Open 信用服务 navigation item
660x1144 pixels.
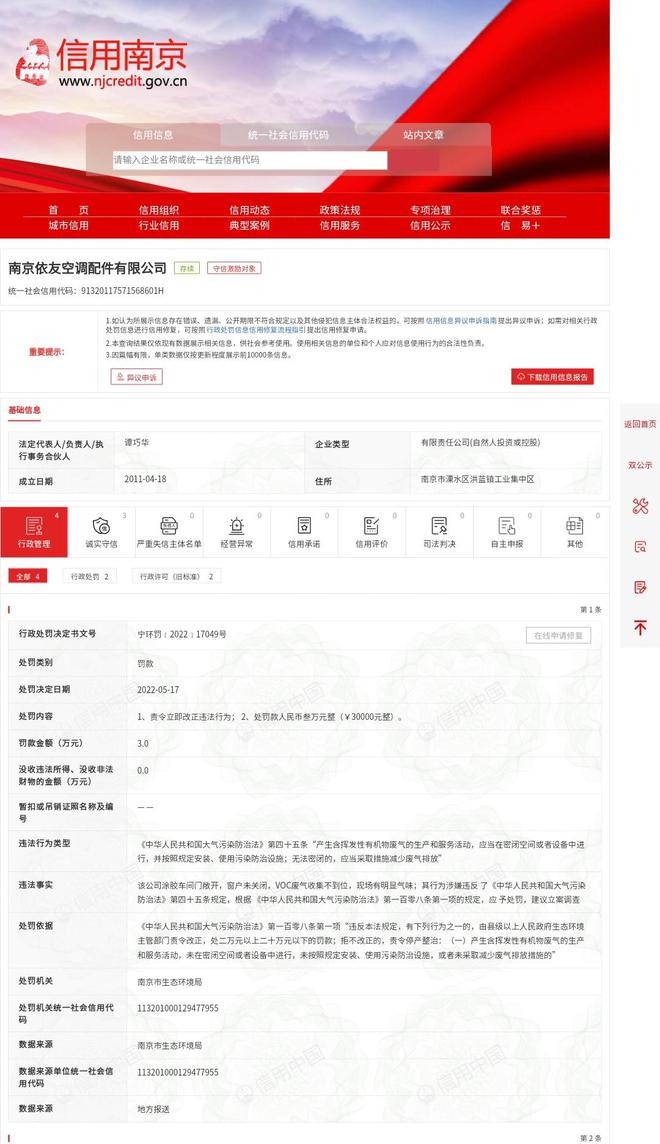(340, 225)
